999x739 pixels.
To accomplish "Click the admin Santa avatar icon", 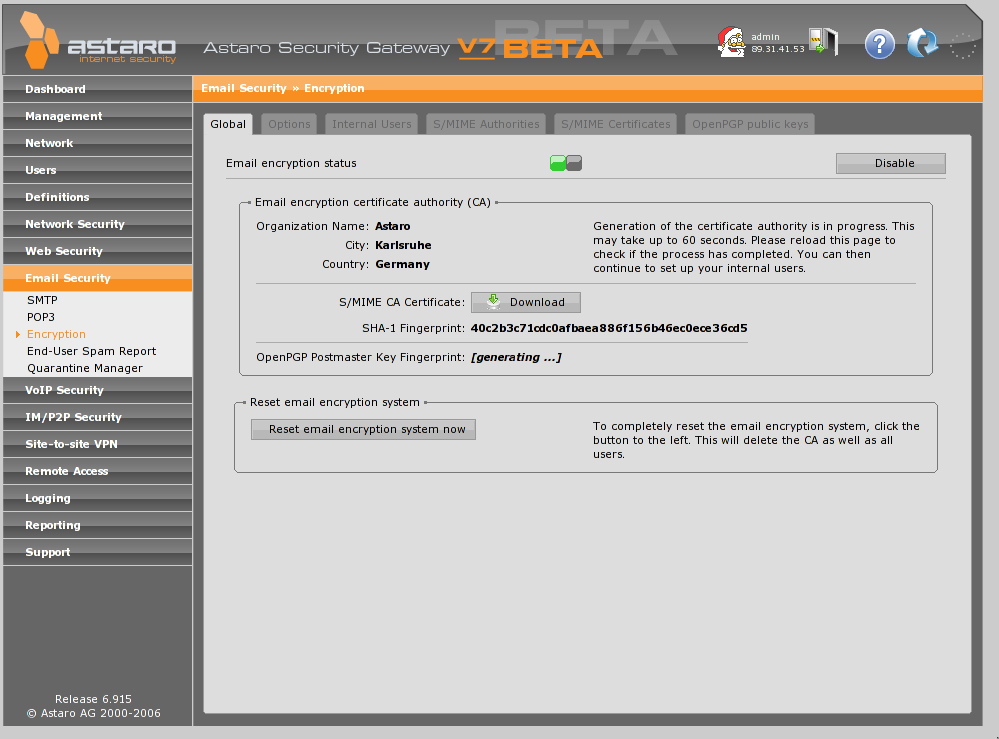I will click(x=731, y=42).
